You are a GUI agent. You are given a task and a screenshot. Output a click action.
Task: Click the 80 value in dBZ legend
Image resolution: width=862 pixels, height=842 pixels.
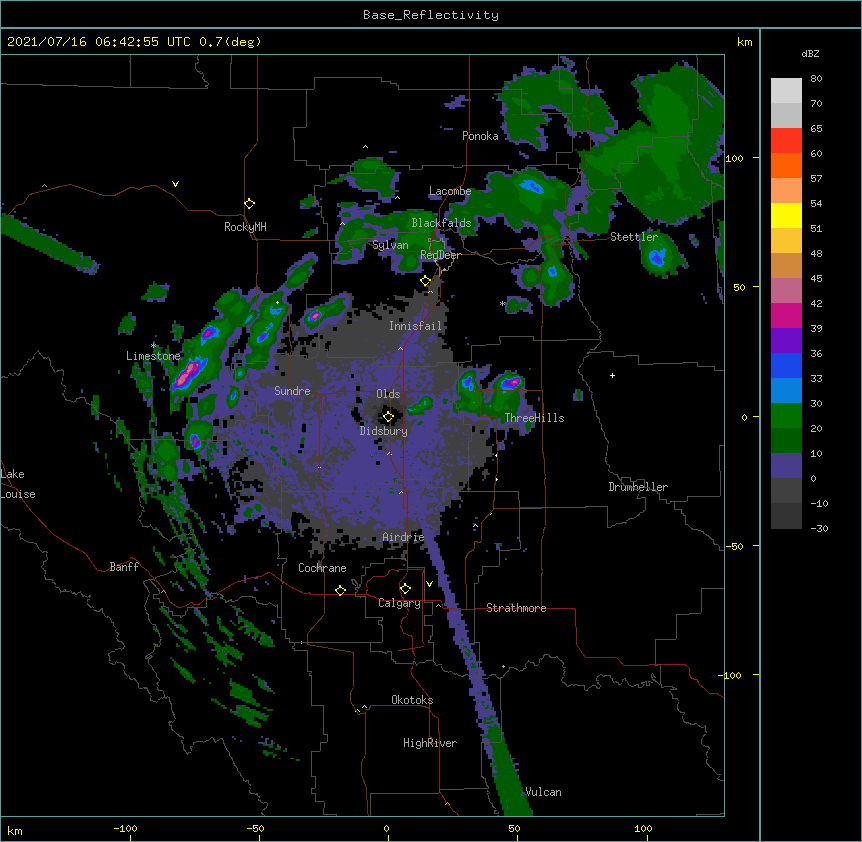click(x=816, y=79)
